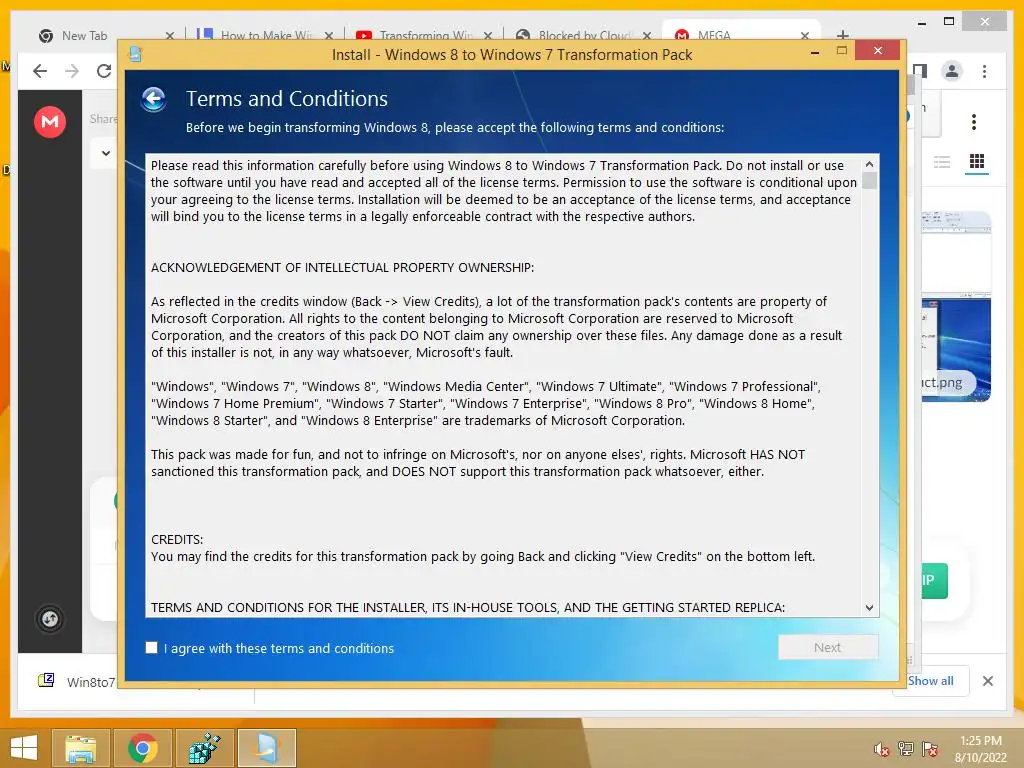Click 'ACKNOWLEDGEMENT OF INTELLECTUAL PROPERTY OWNERSHIP:' line

342,267
